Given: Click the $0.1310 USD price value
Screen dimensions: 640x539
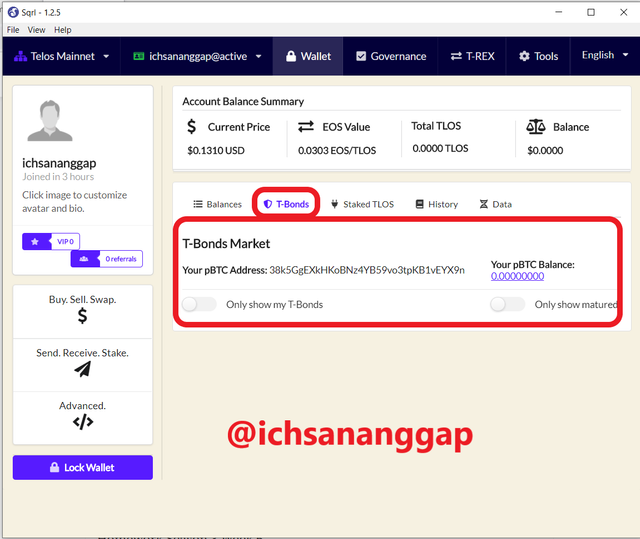Looking at the screenshot, I should 216,151.
